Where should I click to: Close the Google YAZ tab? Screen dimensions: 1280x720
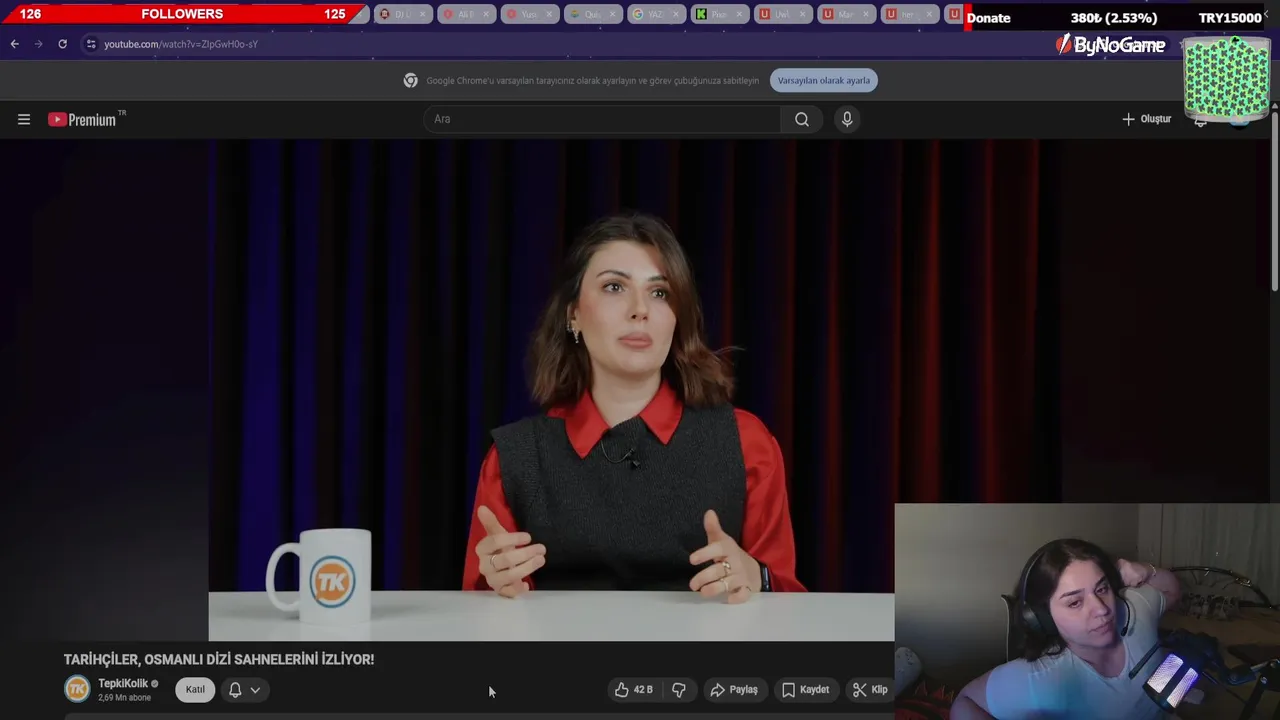675,14
